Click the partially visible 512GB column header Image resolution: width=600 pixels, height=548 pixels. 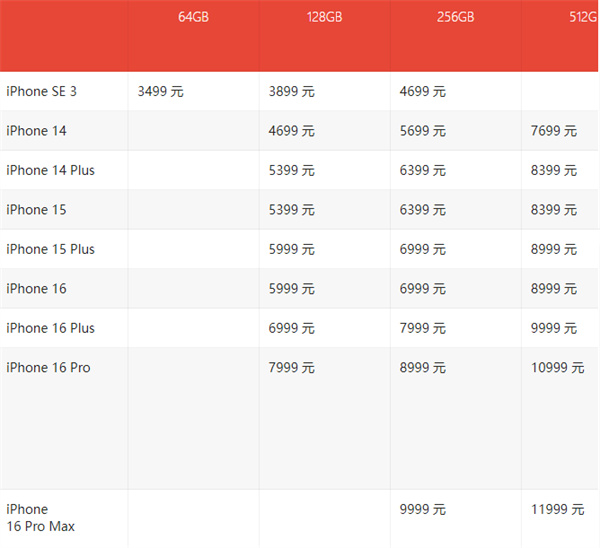(x=583, y=17)
